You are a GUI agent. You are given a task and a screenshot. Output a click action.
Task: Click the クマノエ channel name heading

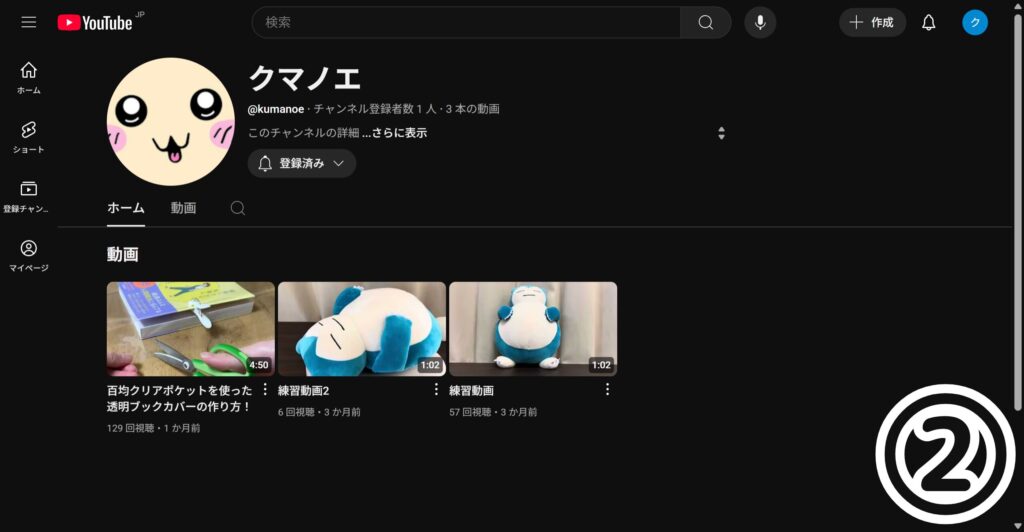click(304, 78)
